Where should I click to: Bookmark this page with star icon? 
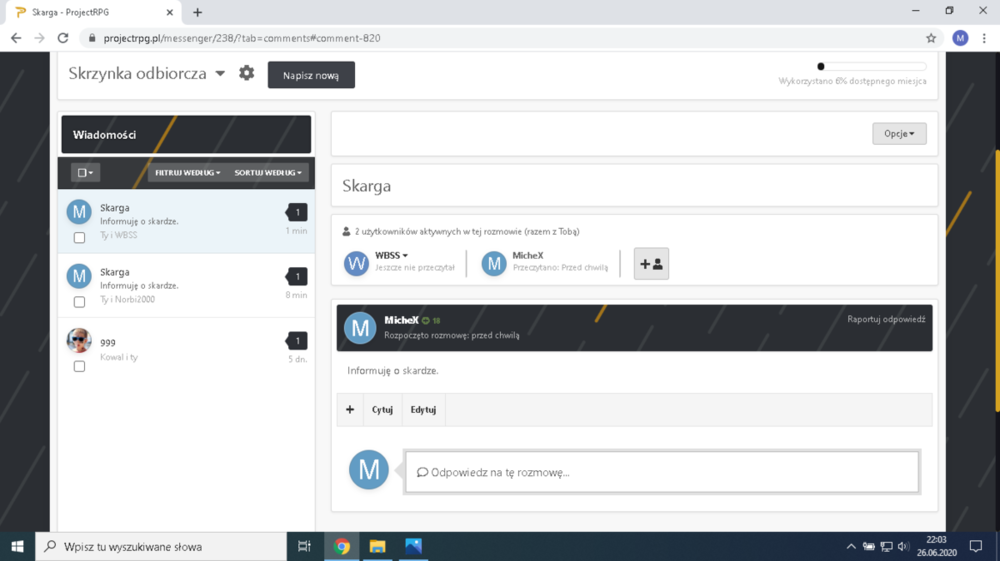[x=931, y=38]
